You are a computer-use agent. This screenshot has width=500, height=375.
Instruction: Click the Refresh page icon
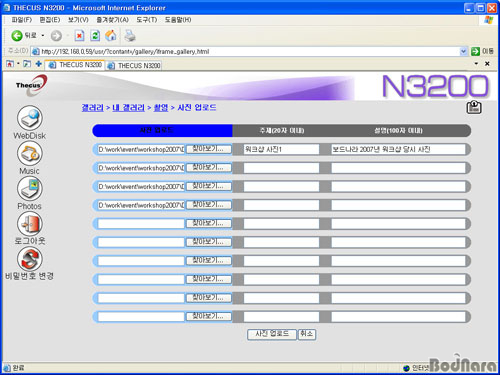pyautogui.click(x=95, y=36)
